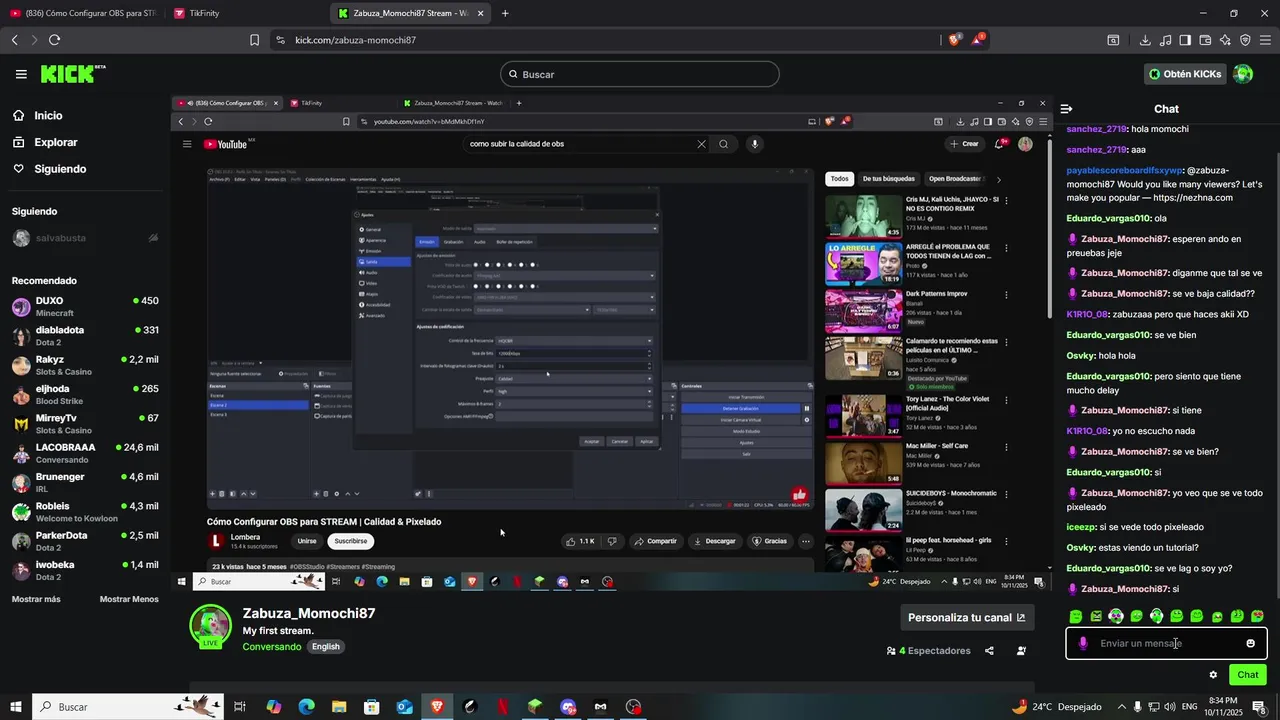The height and width of the screenshot is (720, 1280).
Task: Click the iwobeka recommended channel
Action: [85, 570]
